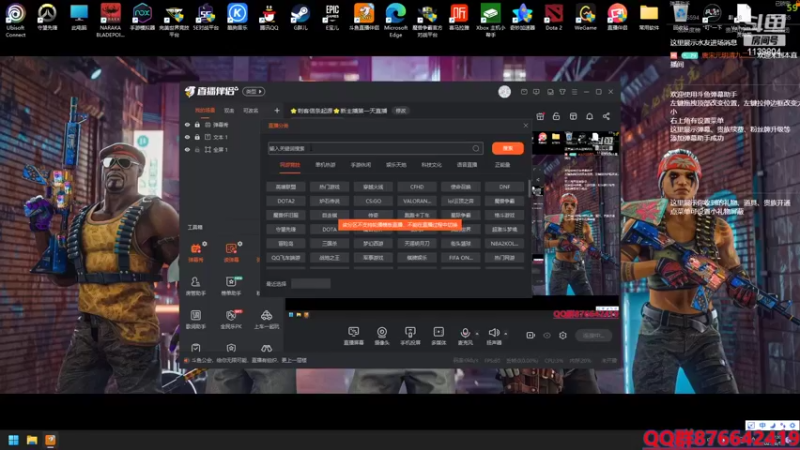Choose the VALORANT category button

[417, 201]
